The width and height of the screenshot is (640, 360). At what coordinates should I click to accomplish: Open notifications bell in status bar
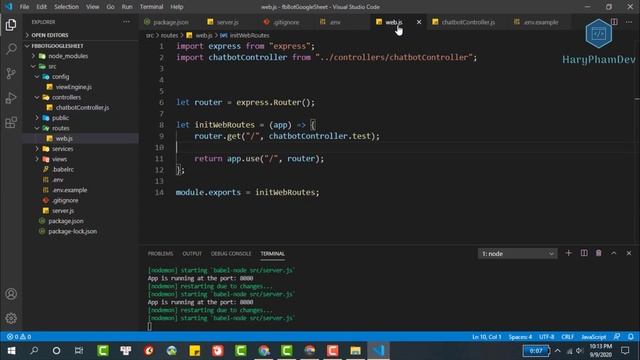pos(631,337)
